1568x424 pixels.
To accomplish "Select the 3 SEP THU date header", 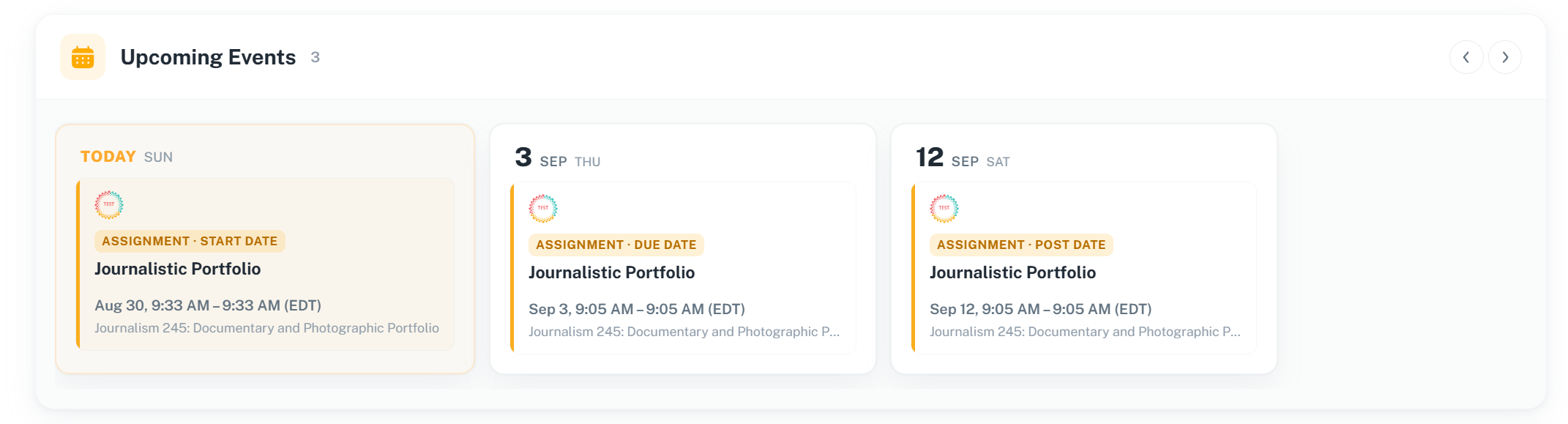I will tap(558, 157).
